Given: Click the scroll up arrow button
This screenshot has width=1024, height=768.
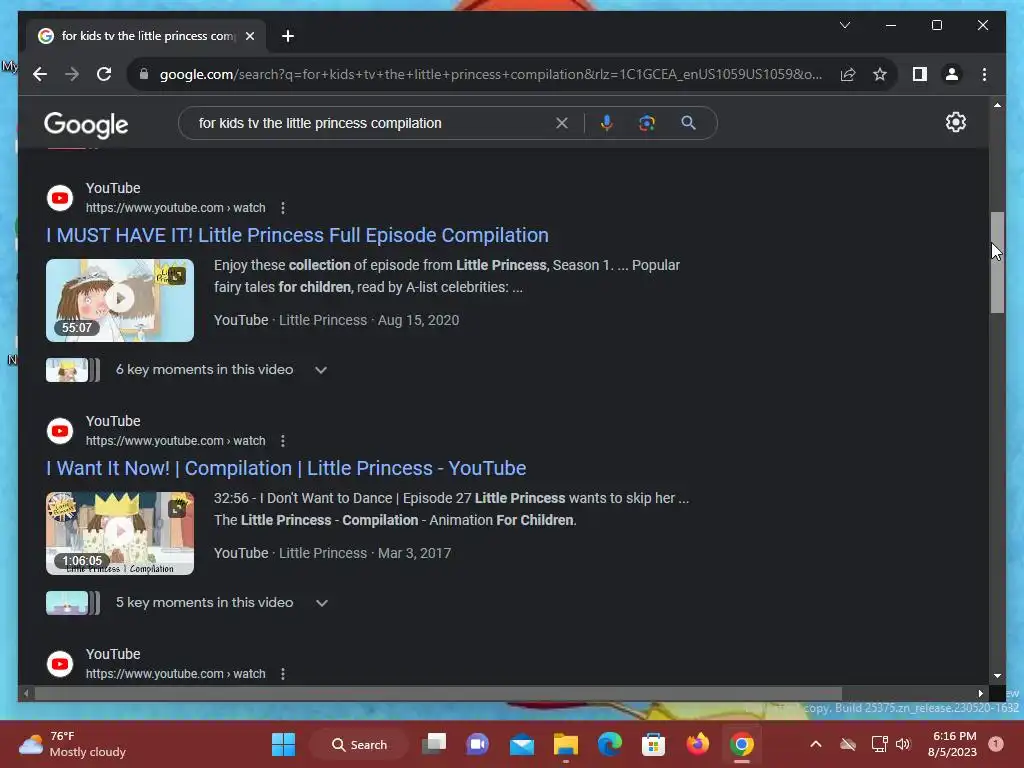Looking at the screenshot, I should click(x=997, y=104).
